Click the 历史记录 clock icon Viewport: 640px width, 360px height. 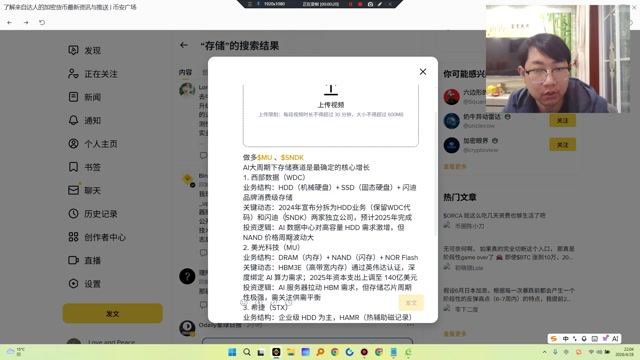73,213
